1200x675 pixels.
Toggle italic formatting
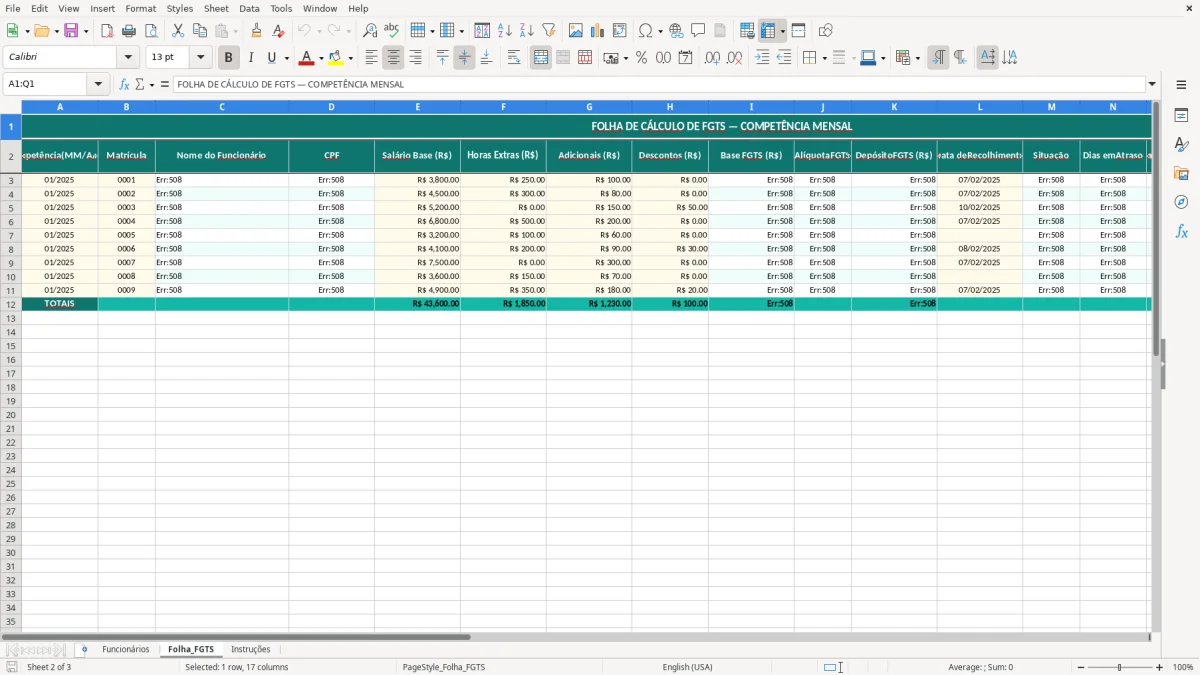click(250, 57)
